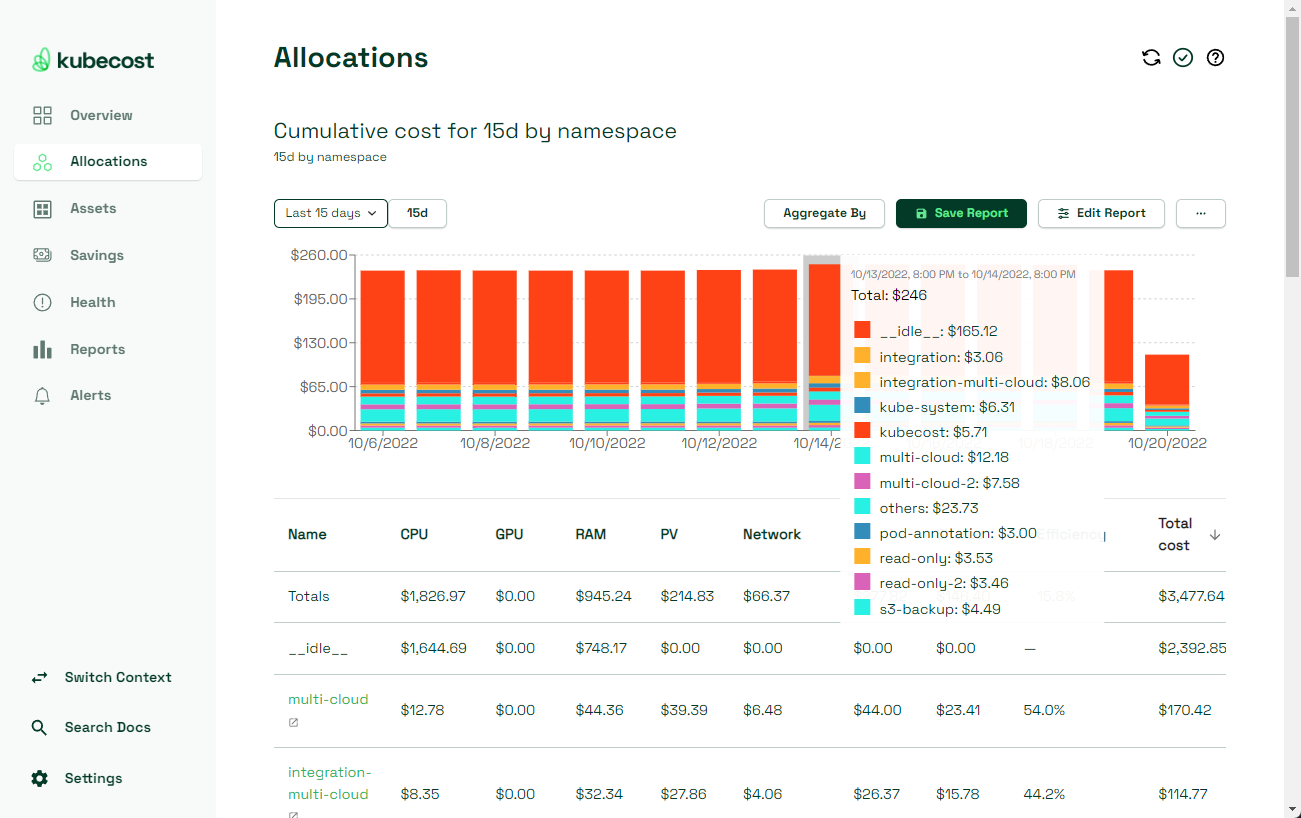1301x818 pixels.
Task: Click the page vertical scrollbar
Action: coord(1292,409)
